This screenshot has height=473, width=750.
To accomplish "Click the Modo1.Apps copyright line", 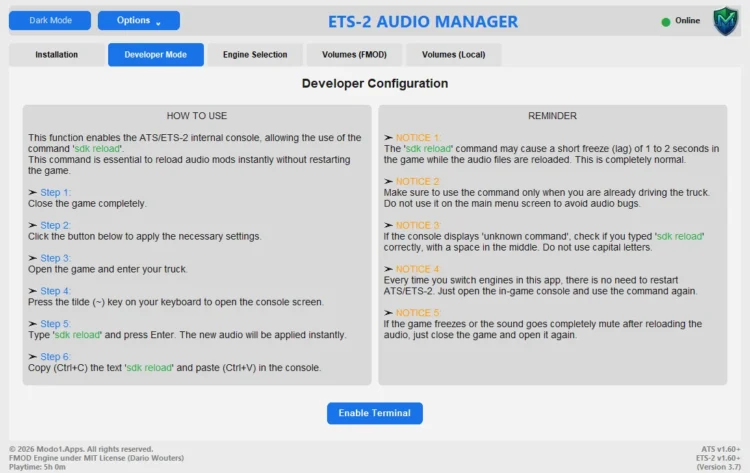I will coord(81,449).
